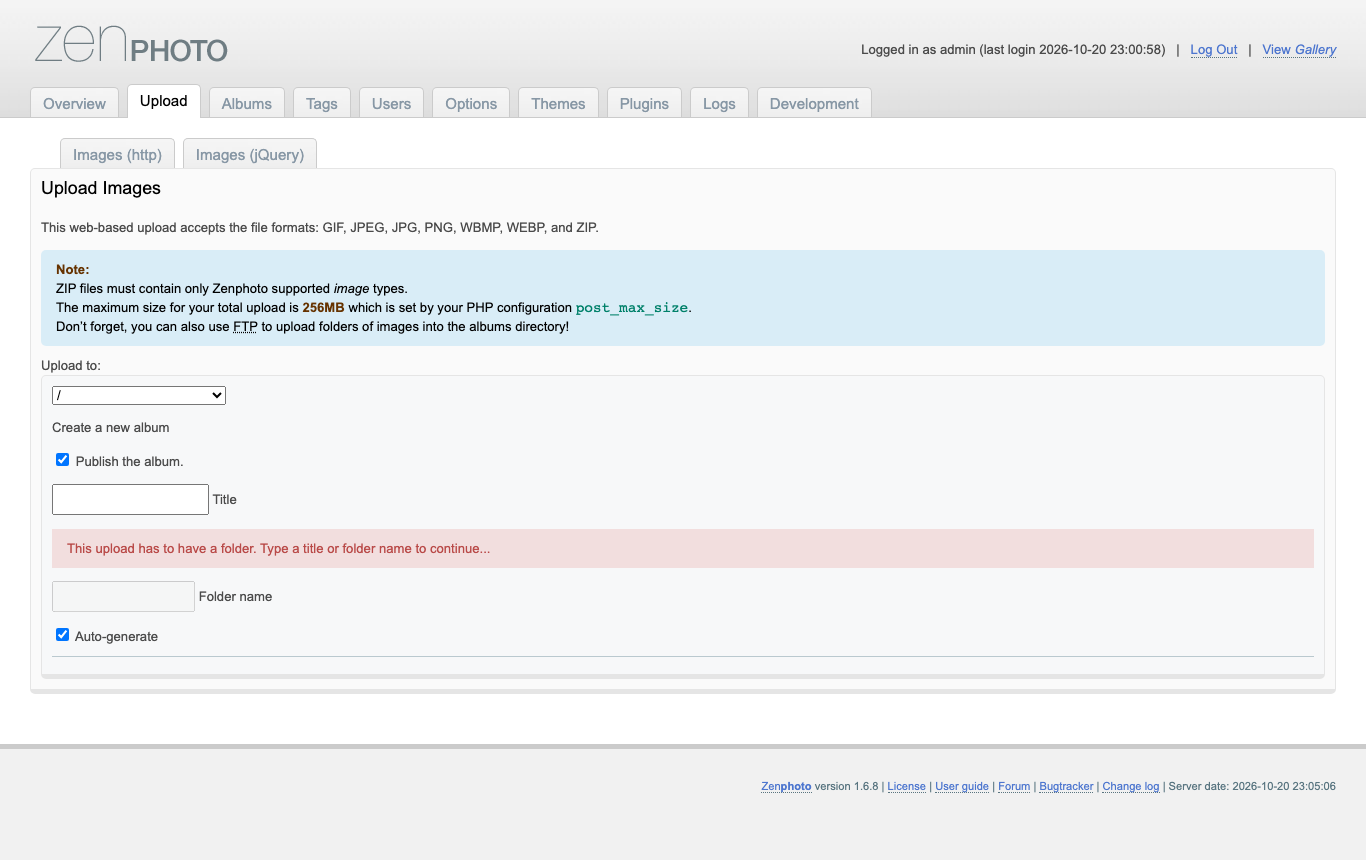Open the Themes tab
The height and width of the screenshot is (860, 1366).
[x=558, y=103]
